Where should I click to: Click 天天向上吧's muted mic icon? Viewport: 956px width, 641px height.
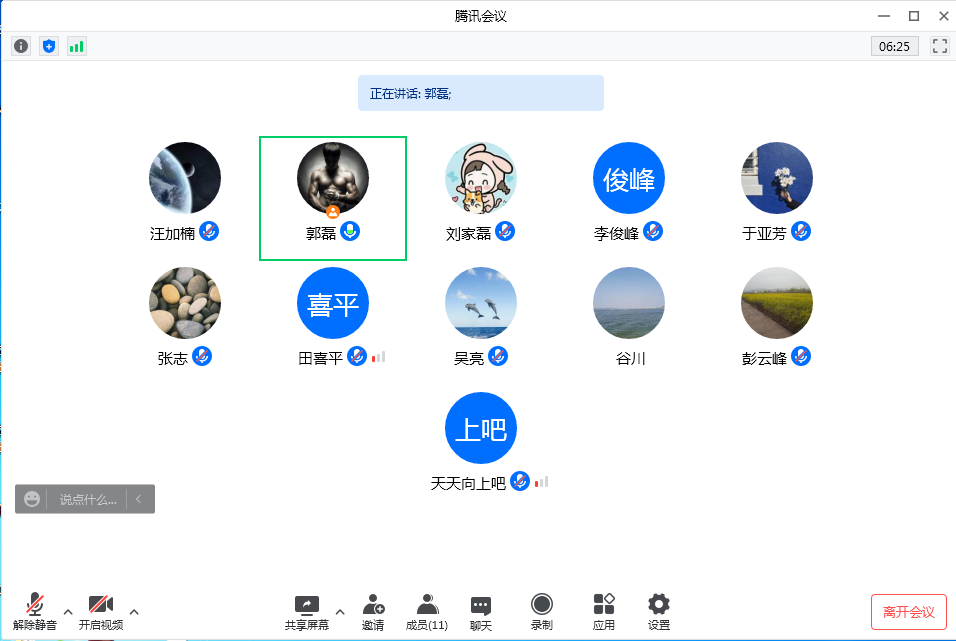(520, 481)
